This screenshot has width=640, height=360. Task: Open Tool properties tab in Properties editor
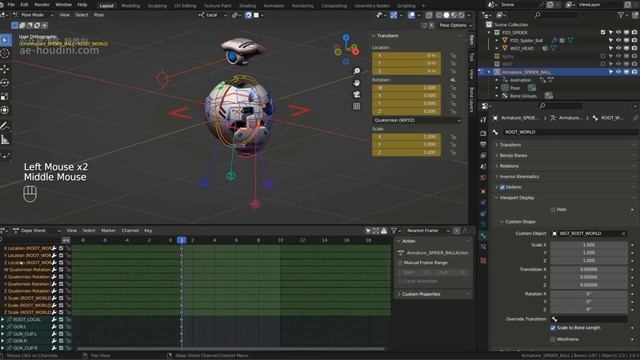pyautogui.click(x=483, y=120)
